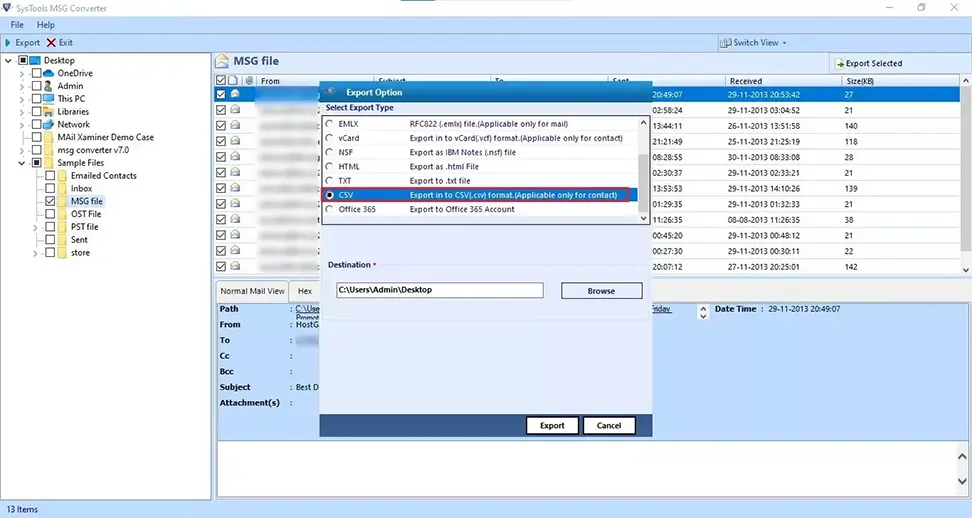Click the Received column header

point(784,81)
